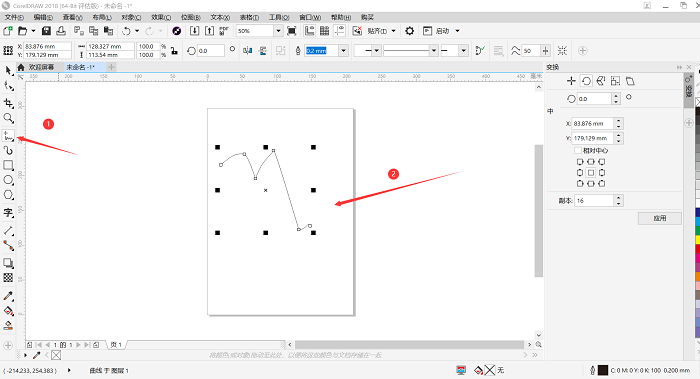Select the Pick tool in toolbox

click(x=8, y=71)
